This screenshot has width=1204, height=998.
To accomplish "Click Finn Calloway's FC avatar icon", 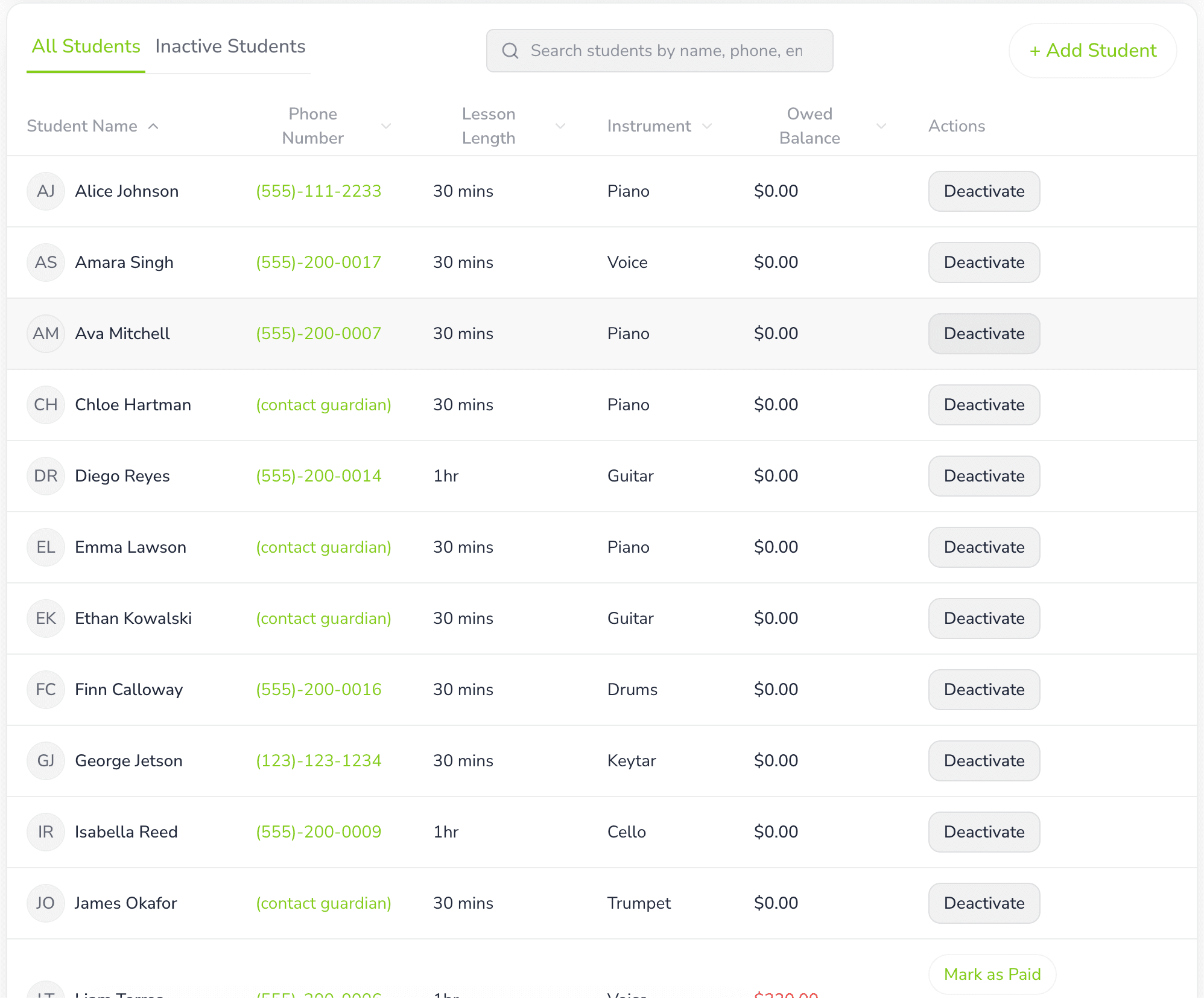I will (46, 690).
